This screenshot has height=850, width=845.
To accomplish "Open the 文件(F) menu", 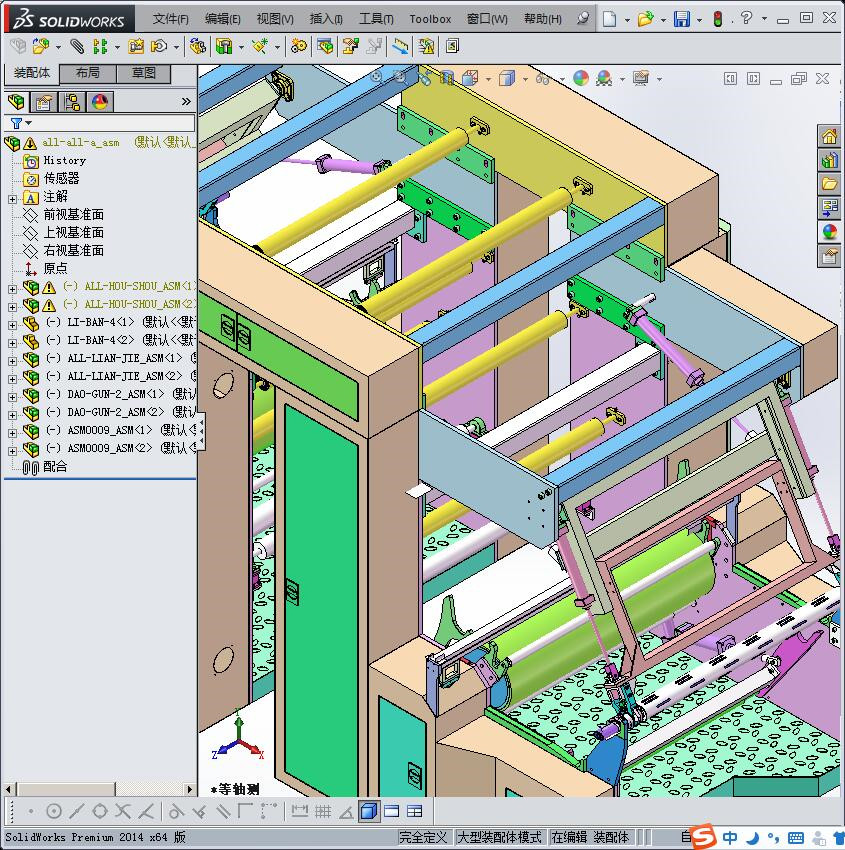I will point(171,19).
